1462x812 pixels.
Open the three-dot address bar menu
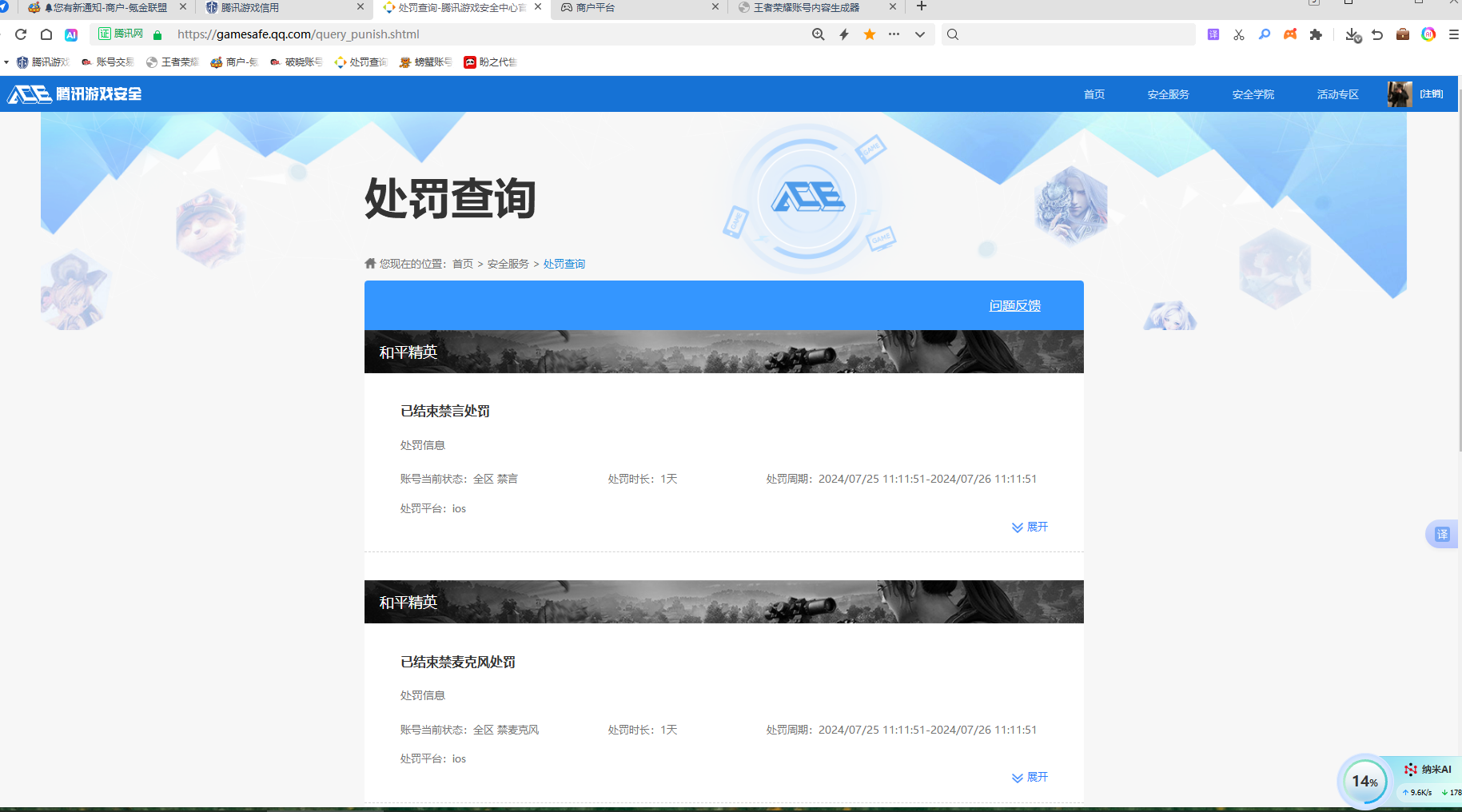click(894, 34)
